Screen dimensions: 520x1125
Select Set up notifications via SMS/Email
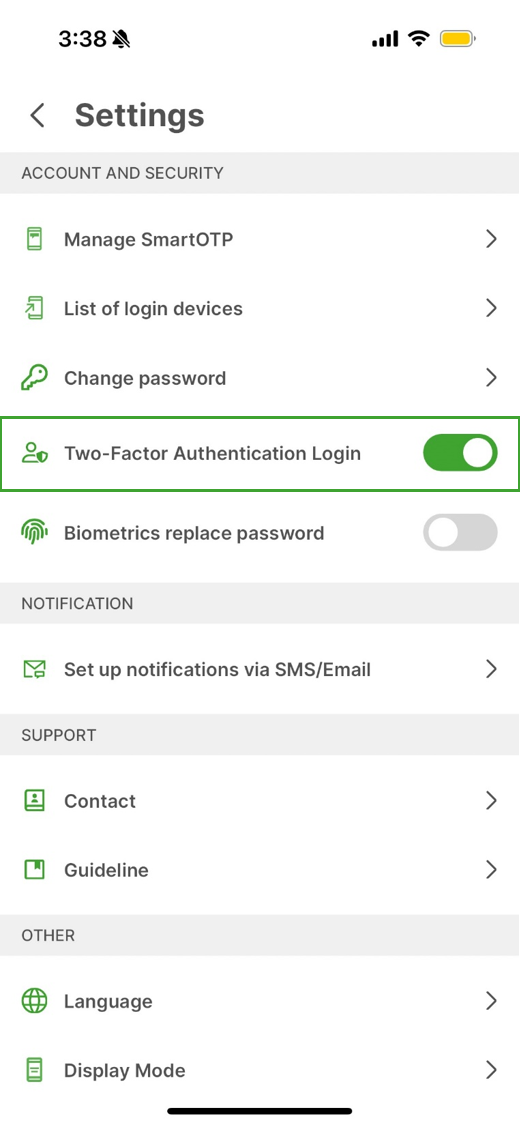(x=260, y=670)
